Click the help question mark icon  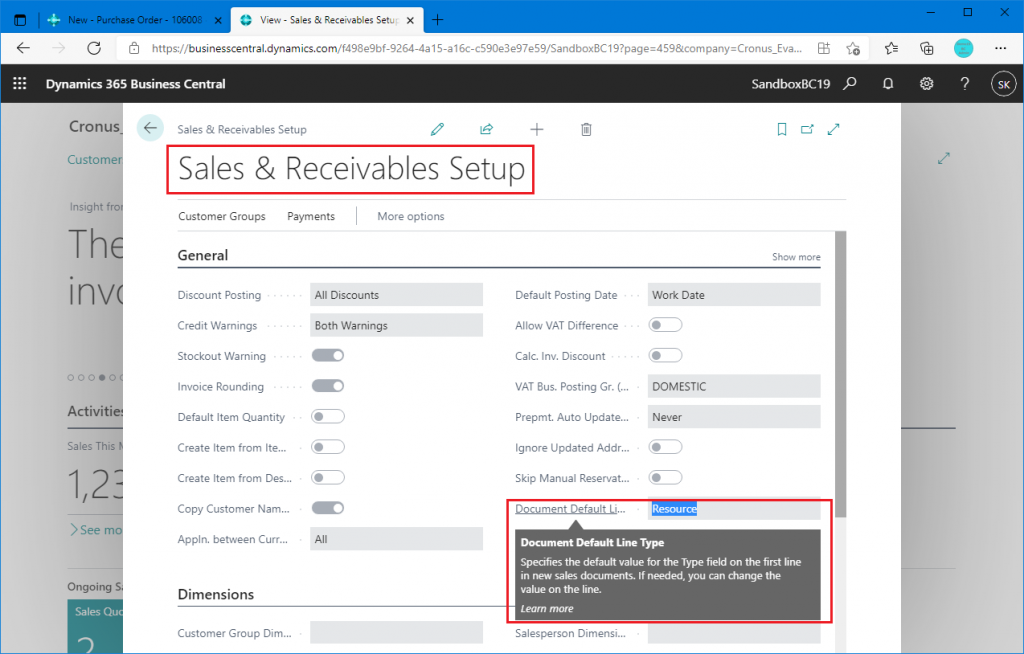965,84
